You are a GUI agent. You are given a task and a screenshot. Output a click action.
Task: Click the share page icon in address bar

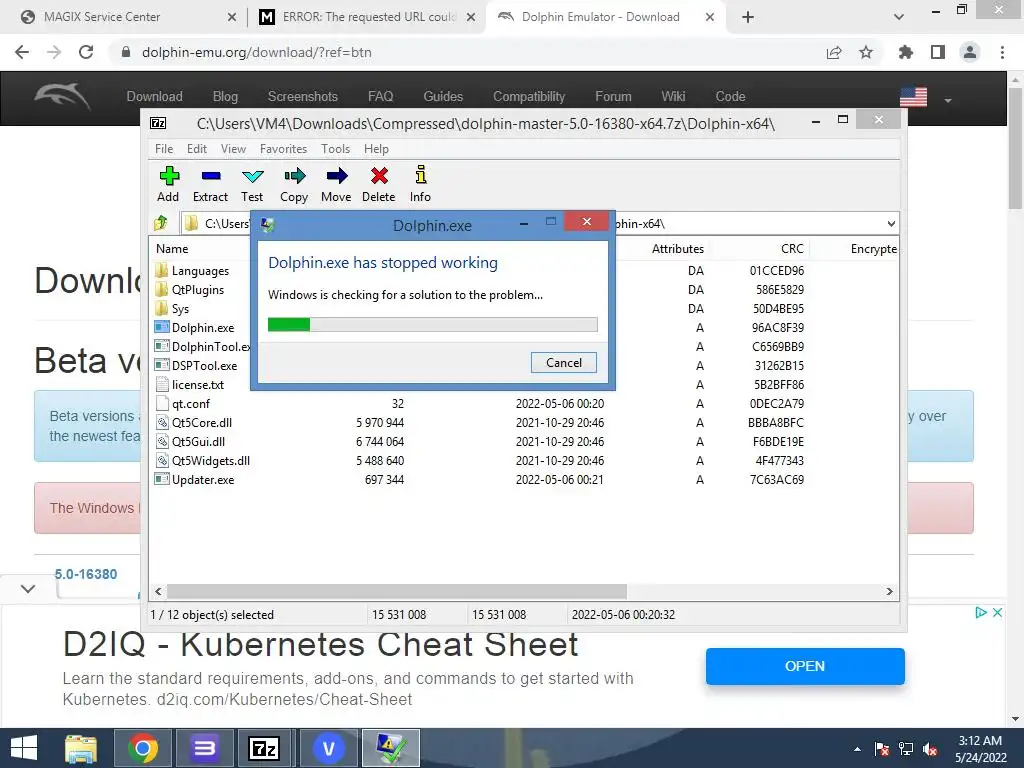click(x=834, y=52)
